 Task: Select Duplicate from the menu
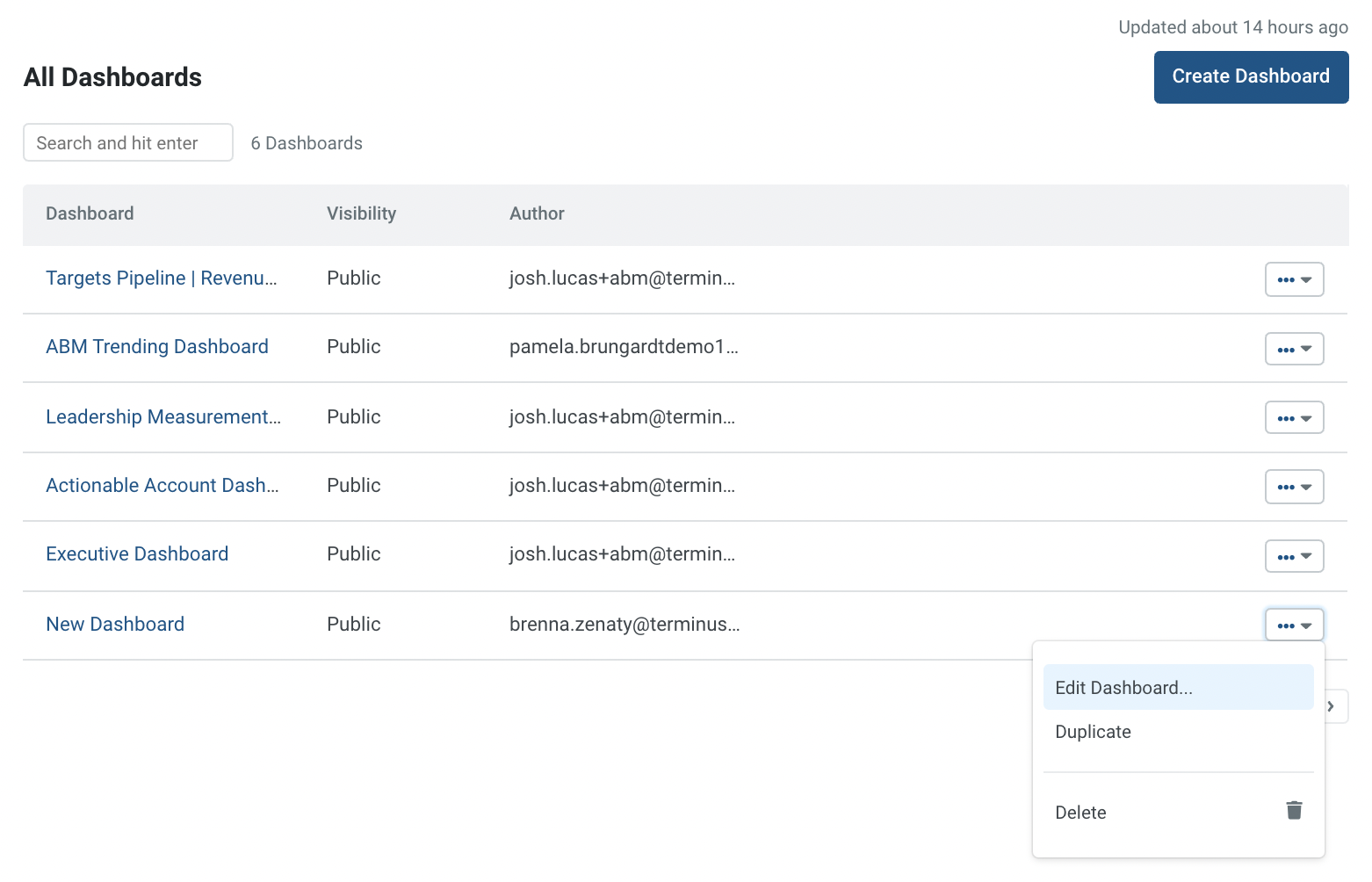point(1178,732)
